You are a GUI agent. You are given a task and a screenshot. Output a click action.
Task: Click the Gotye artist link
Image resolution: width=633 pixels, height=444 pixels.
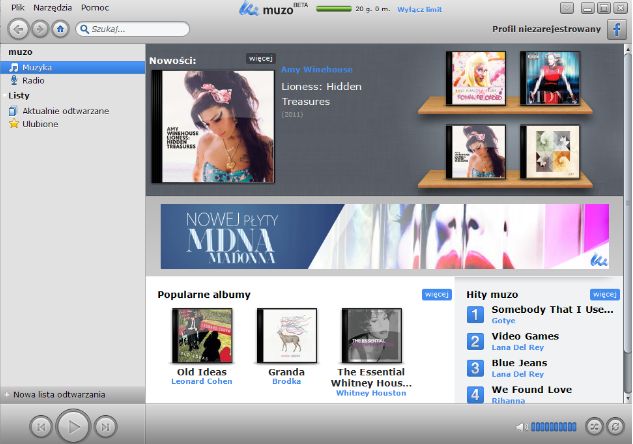pyautogui.click(x=503, y=320)
